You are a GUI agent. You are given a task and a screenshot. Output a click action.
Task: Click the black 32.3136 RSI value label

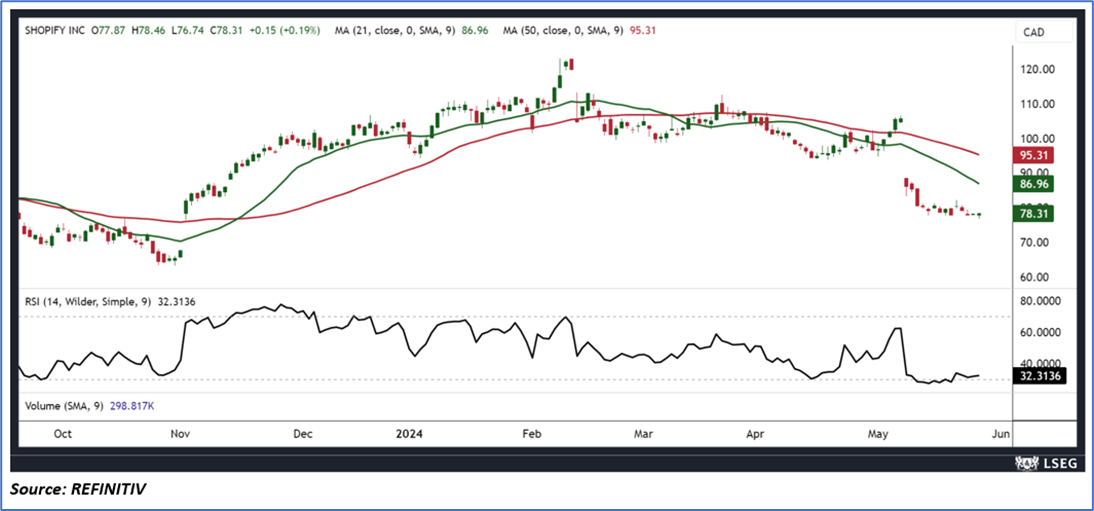[x=1040, y=377]
